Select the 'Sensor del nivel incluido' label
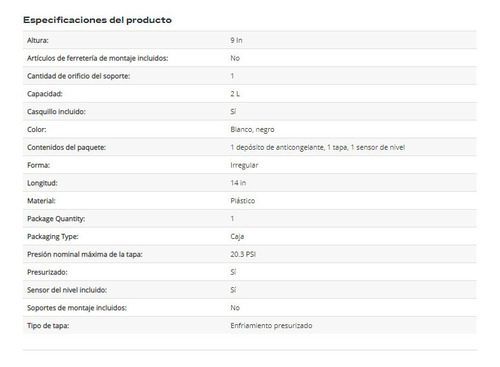 coord(67,290)
